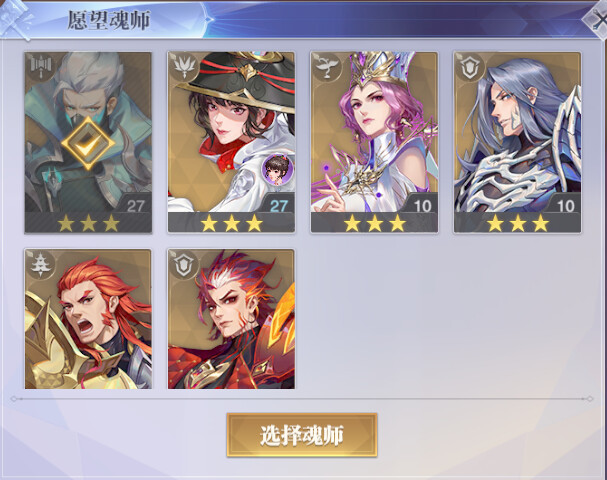Click the class icon on purple-haired card

[x=327, y=67]
